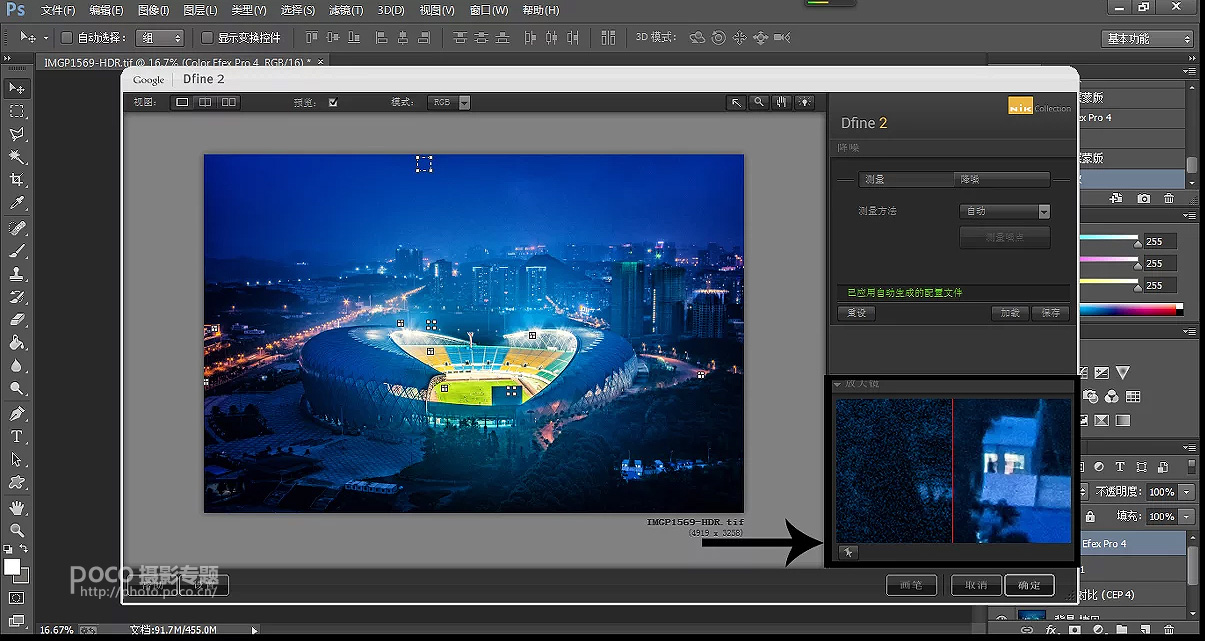Screen dimensions: 1205x641
Task: Select the Blur tool
Action: coord(17,366)
